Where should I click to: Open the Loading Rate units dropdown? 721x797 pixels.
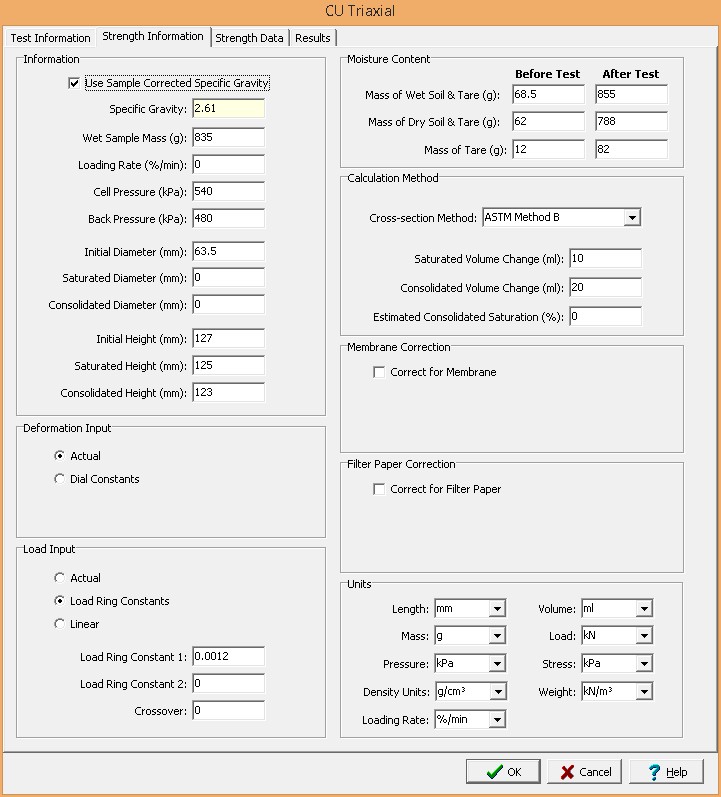(497, 720)
